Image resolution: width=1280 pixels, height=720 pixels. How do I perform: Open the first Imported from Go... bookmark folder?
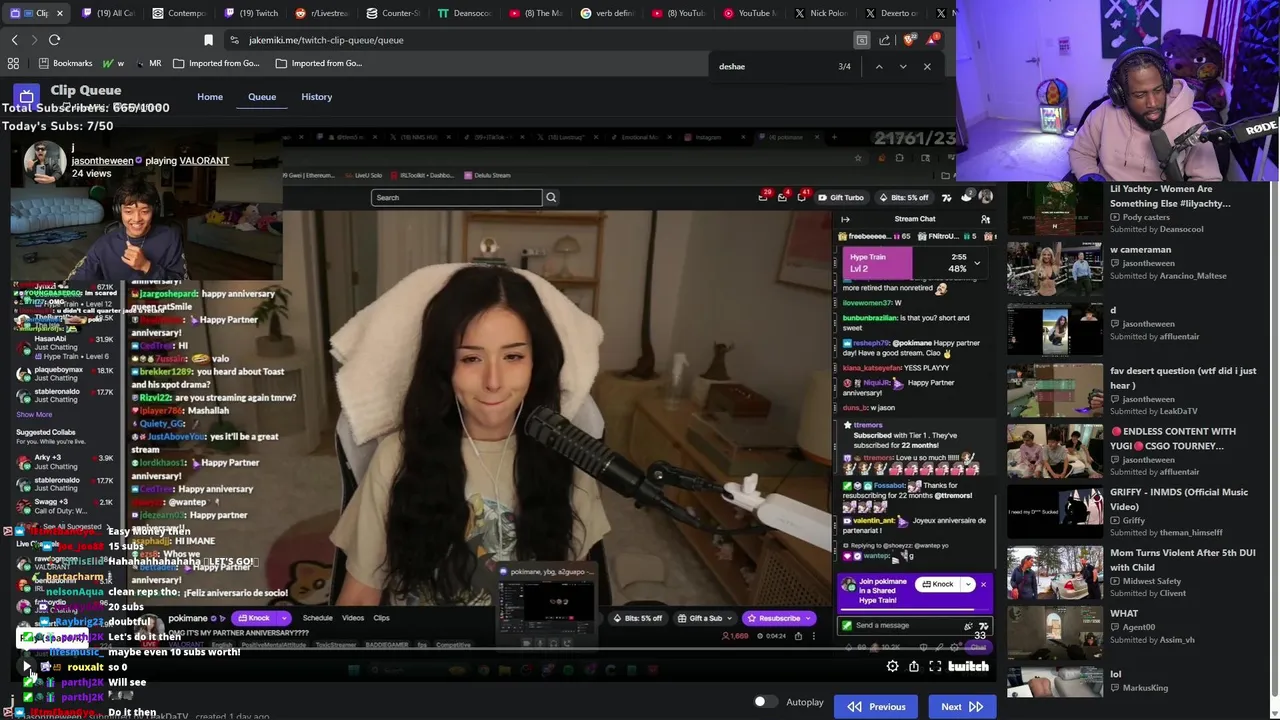point(215,63)
